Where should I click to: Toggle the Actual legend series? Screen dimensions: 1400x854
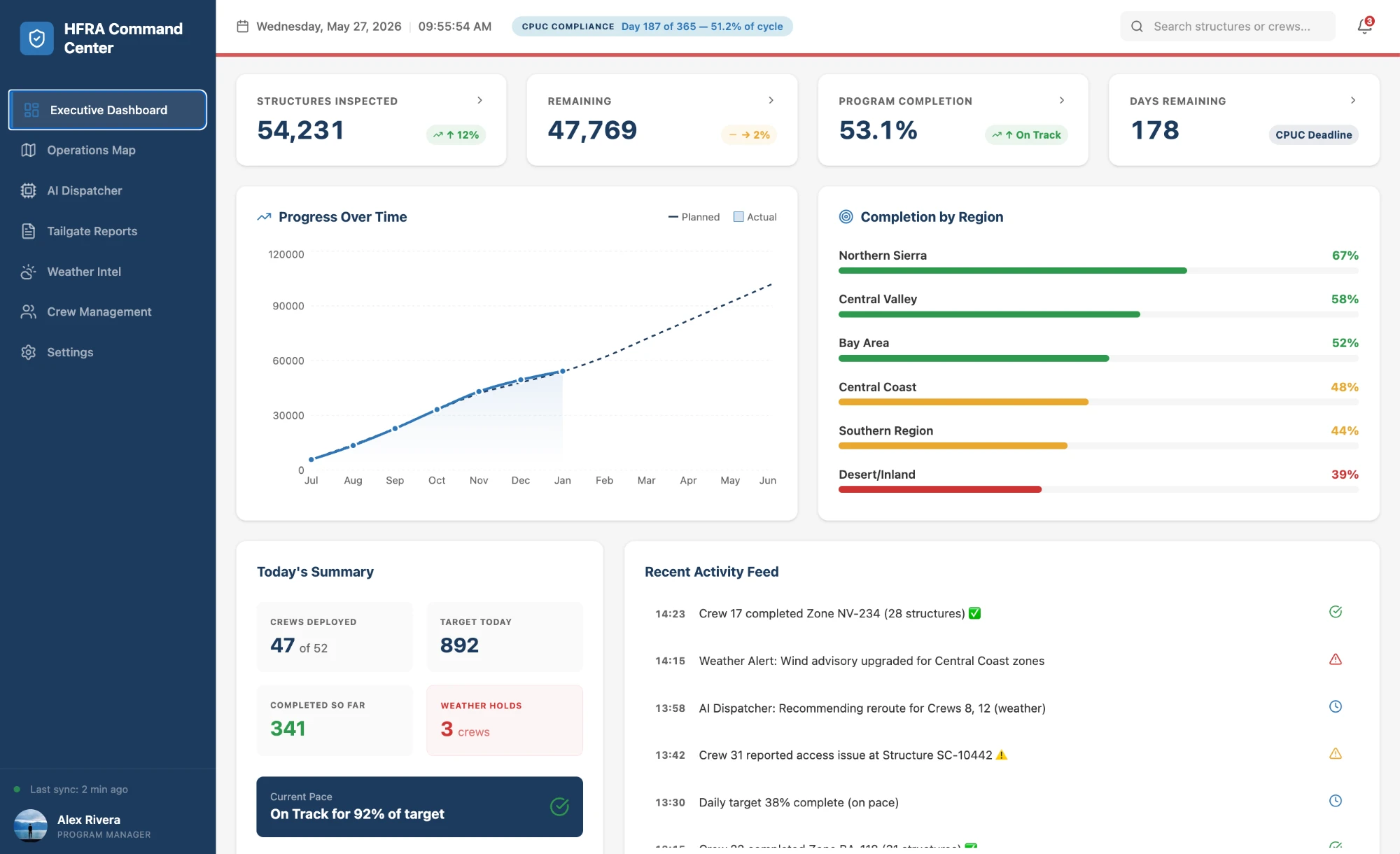click(755, 217)
